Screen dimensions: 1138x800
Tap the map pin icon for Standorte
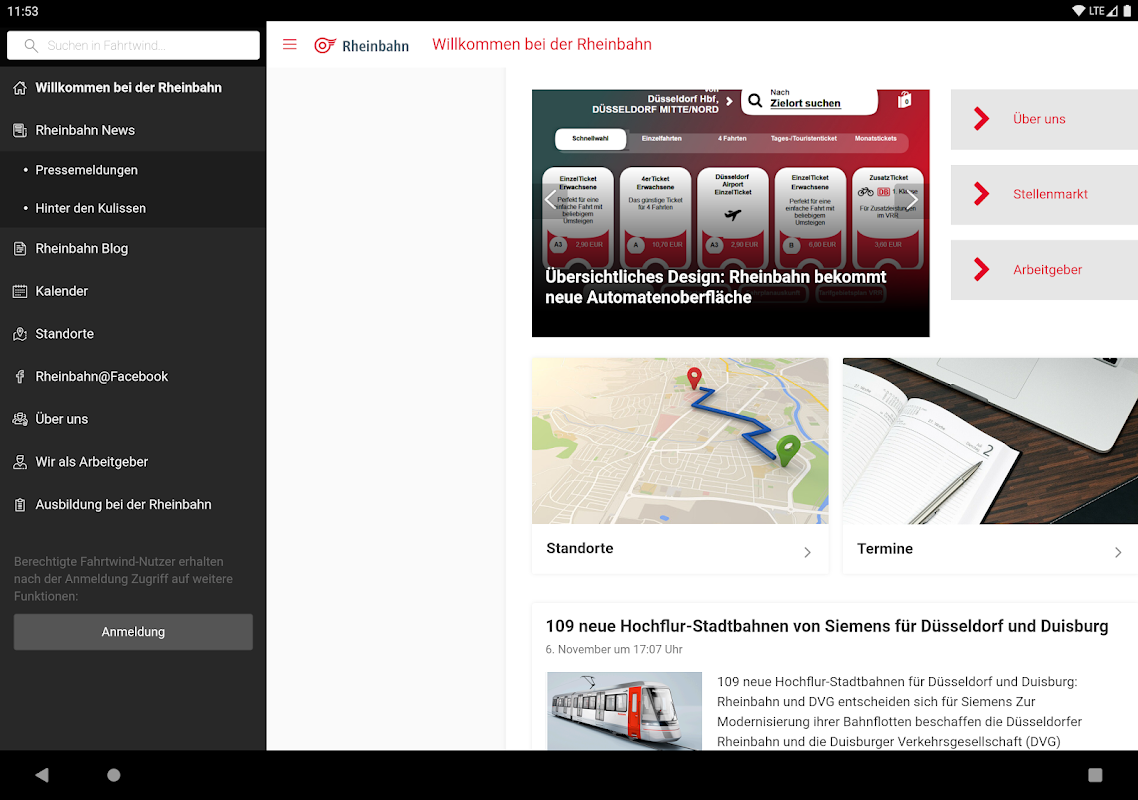point(20,334)
